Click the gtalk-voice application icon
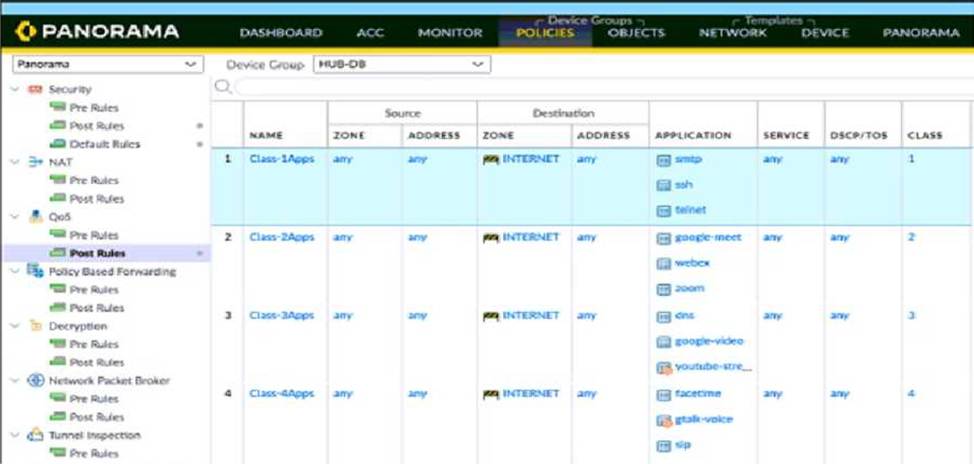 coord(664,421)
